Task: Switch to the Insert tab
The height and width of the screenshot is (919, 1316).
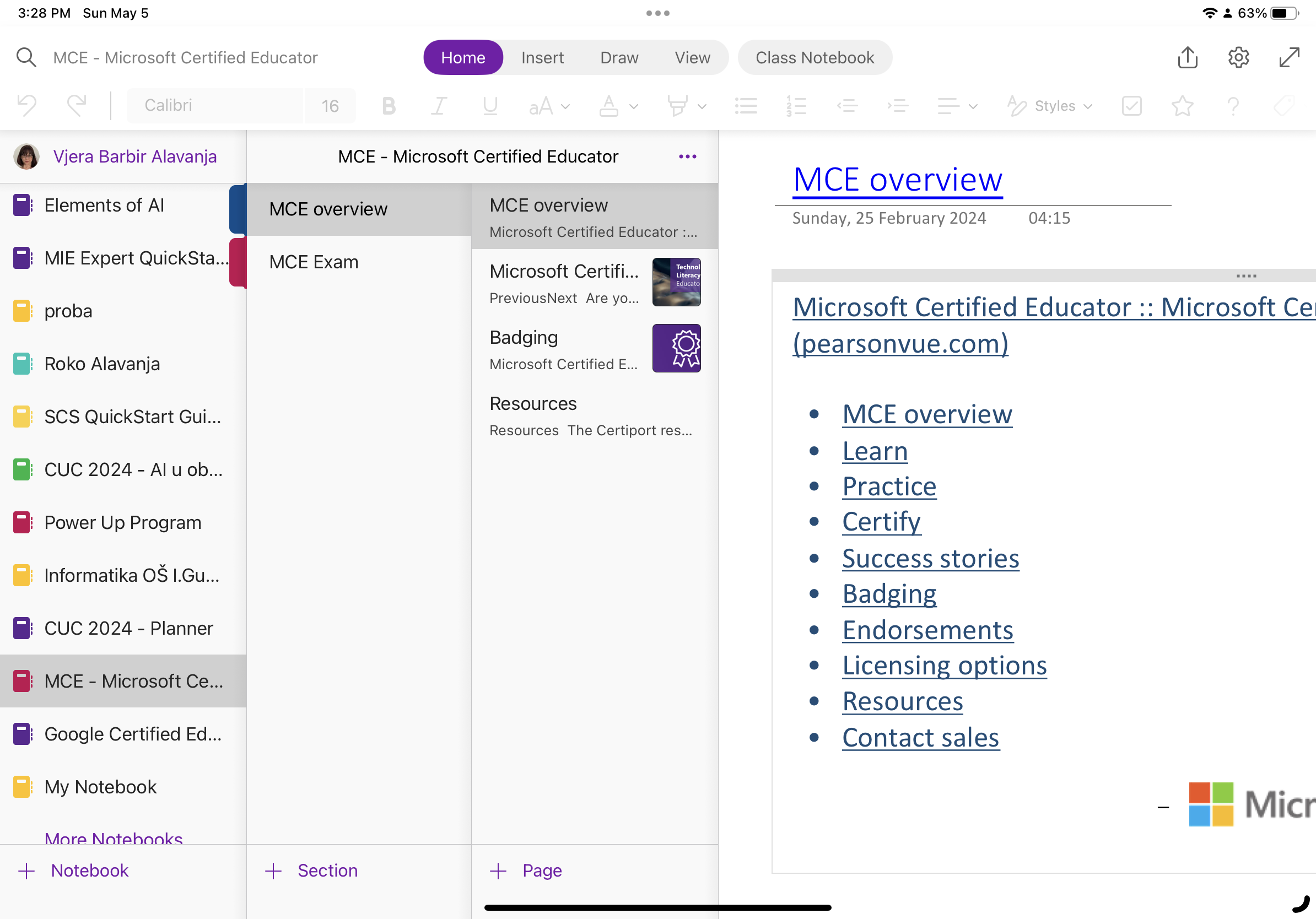Action: pos(542,57)
